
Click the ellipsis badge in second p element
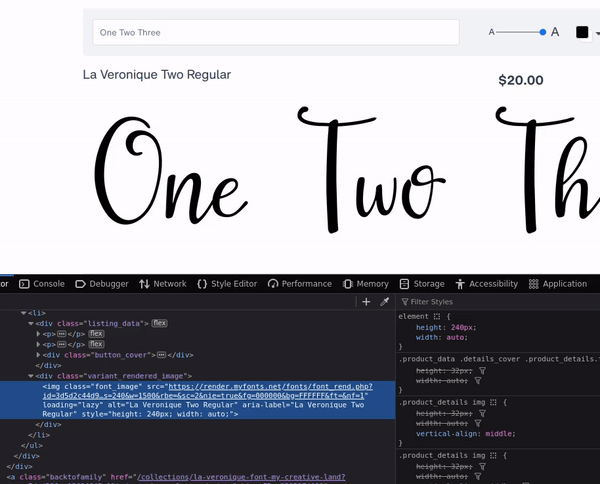point(62,344)
